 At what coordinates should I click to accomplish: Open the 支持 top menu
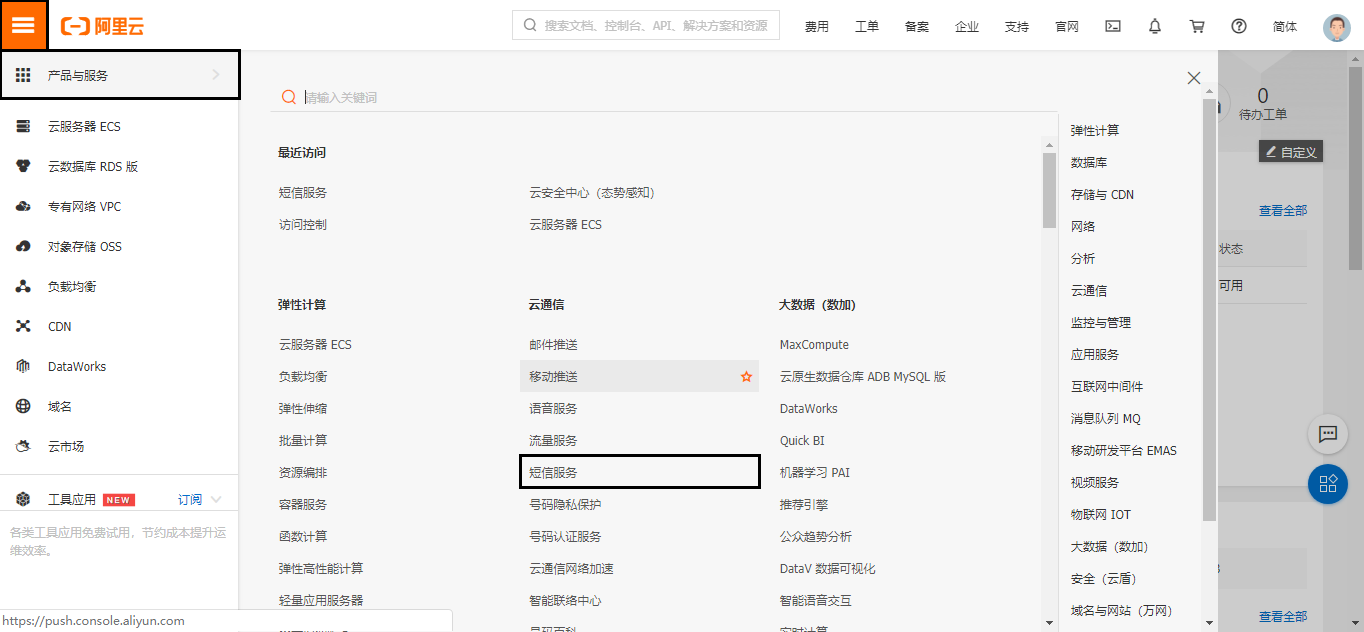point(1017,27)
